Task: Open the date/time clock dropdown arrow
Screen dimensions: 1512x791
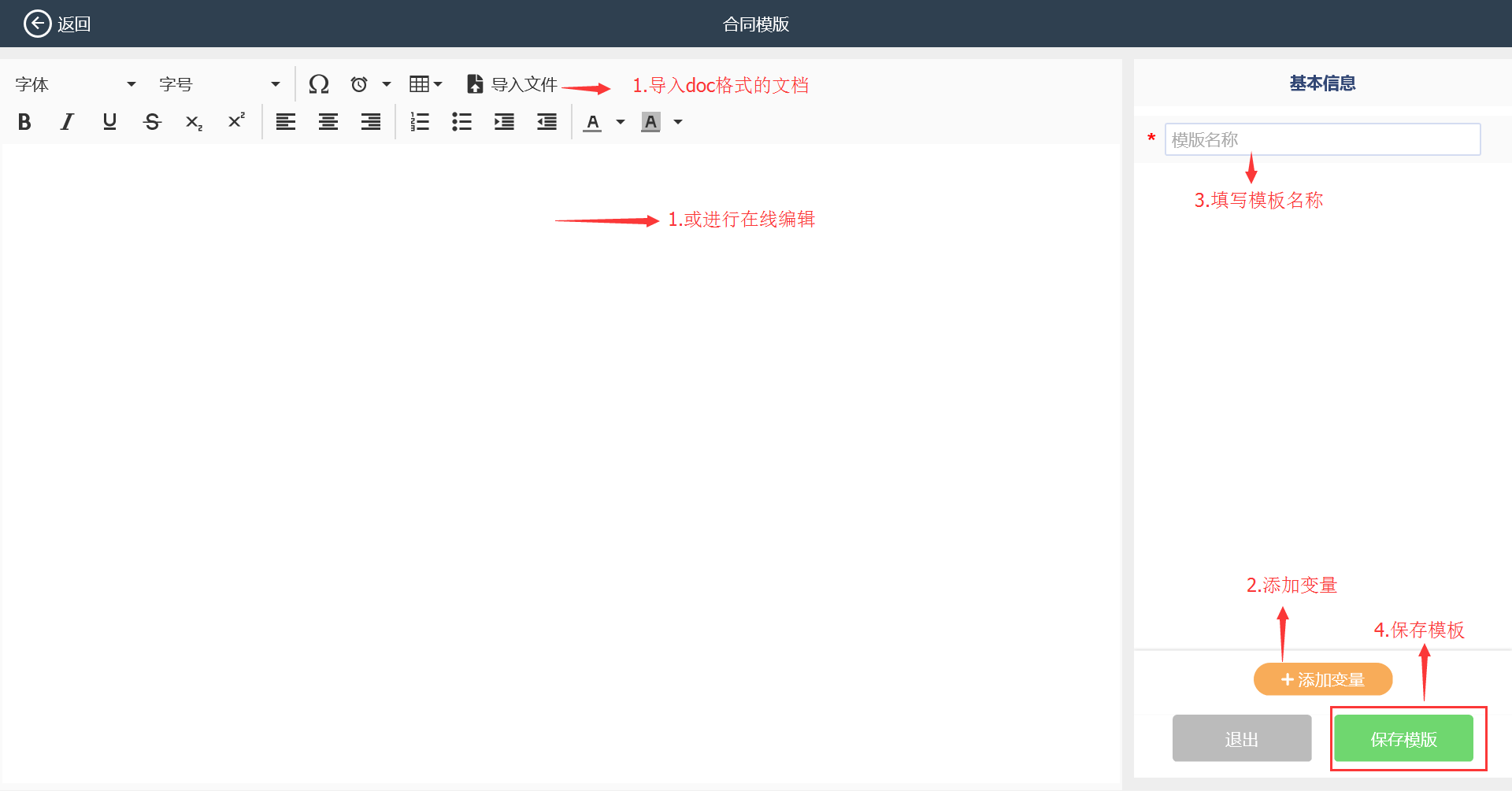Action: click(387, 84)
